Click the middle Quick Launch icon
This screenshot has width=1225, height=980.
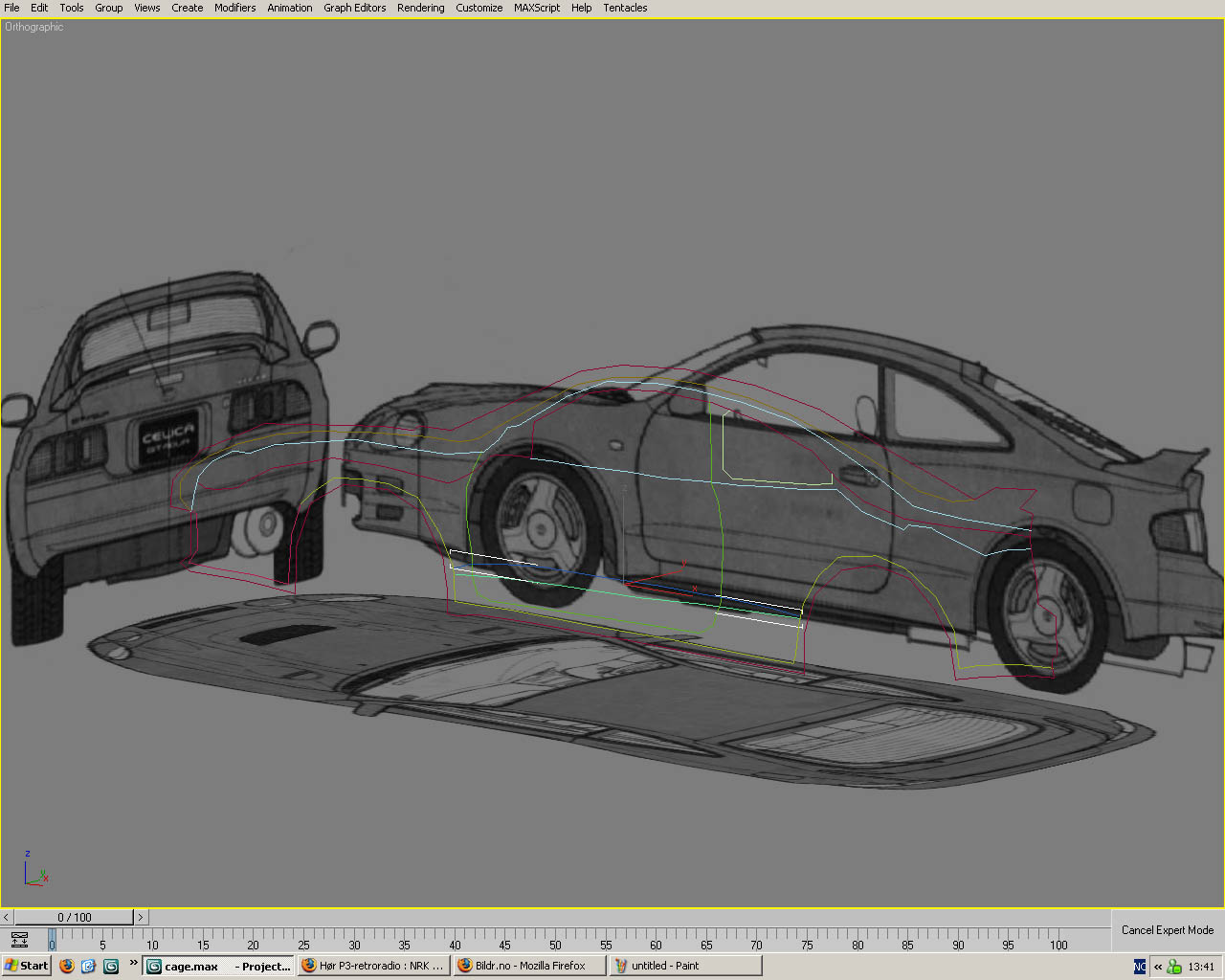click(x=88, y=966)
